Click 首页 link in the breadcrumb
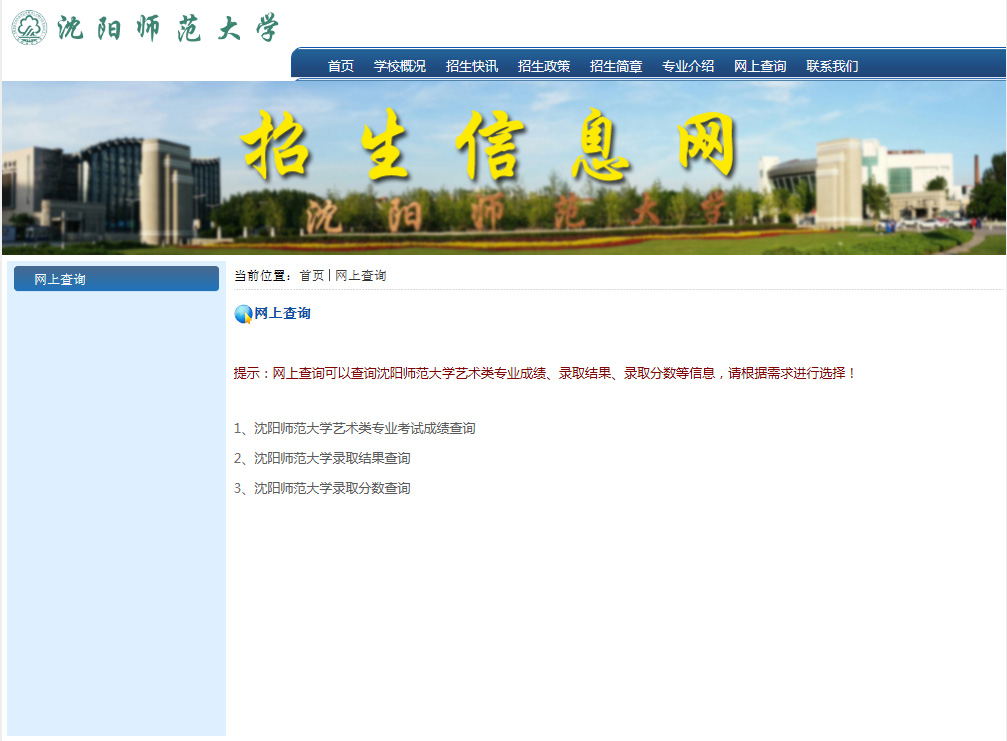This screenshot has height=741, width=1007. pos(311,275)
